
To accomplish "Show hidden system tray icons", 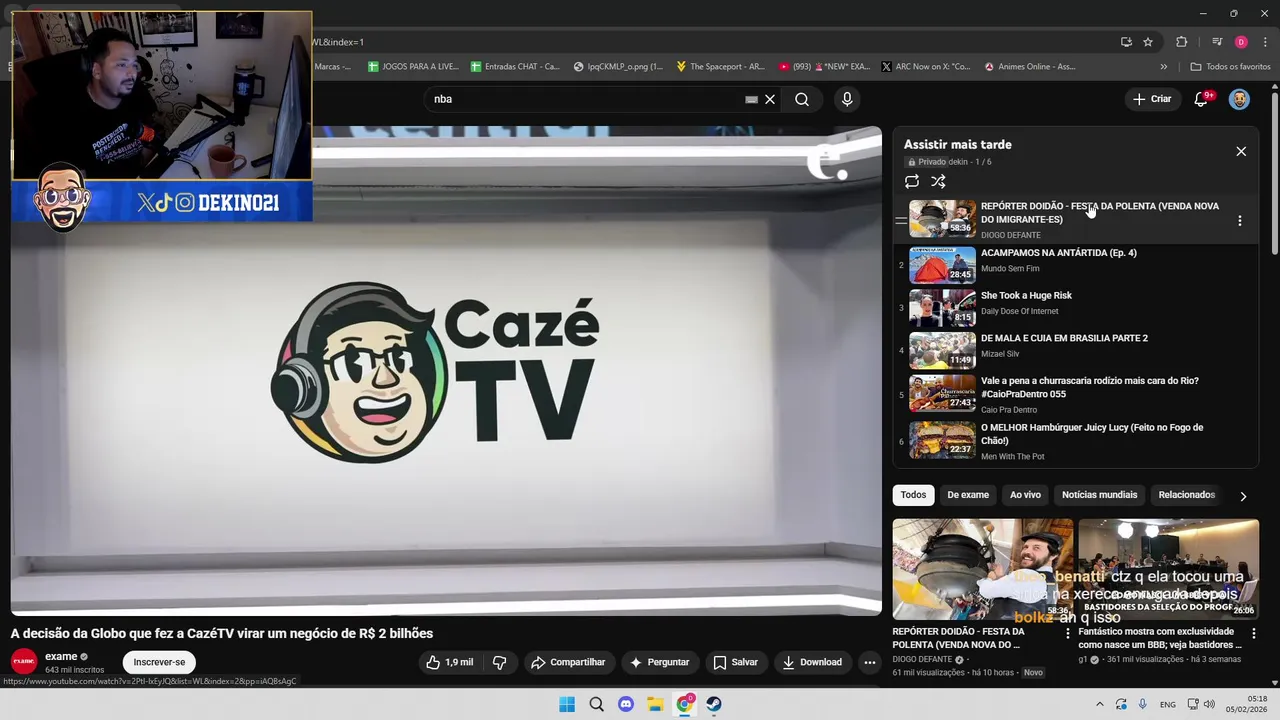I will [1100, 704].
